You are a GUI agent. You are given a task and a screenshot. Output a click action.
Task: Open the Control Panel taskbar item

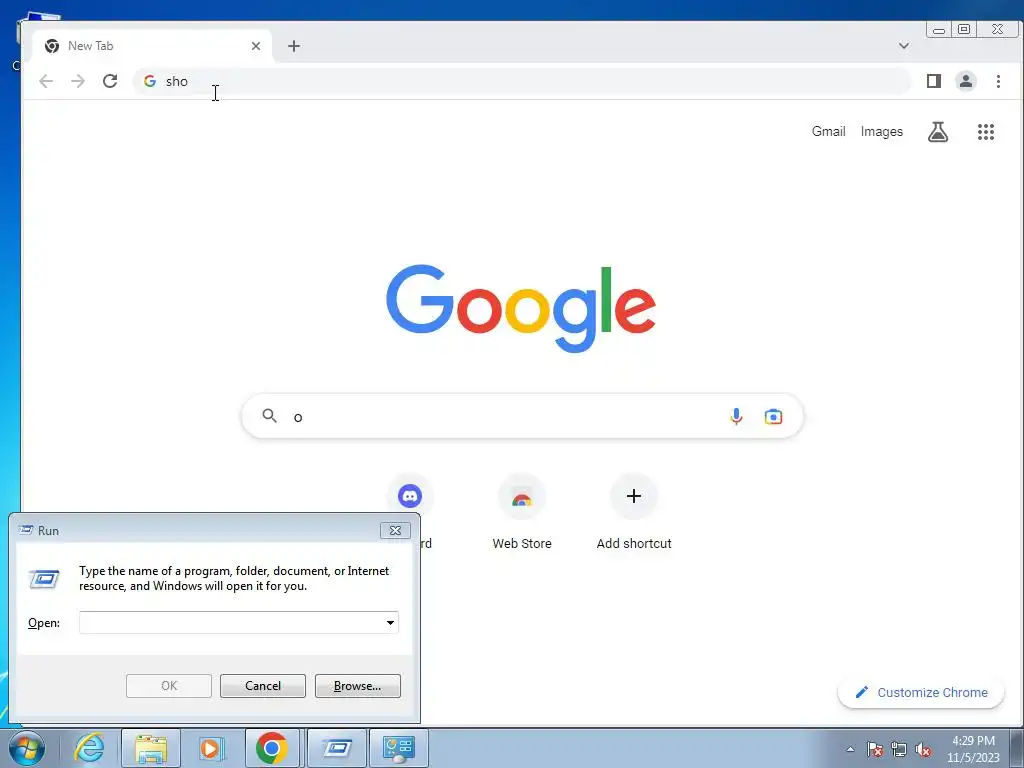(399, 748)
